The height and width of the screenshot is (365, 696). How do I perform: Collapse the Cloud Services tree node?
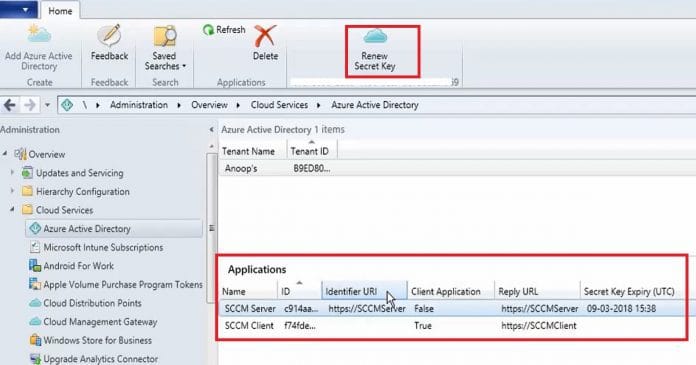(x=12, y=210)
